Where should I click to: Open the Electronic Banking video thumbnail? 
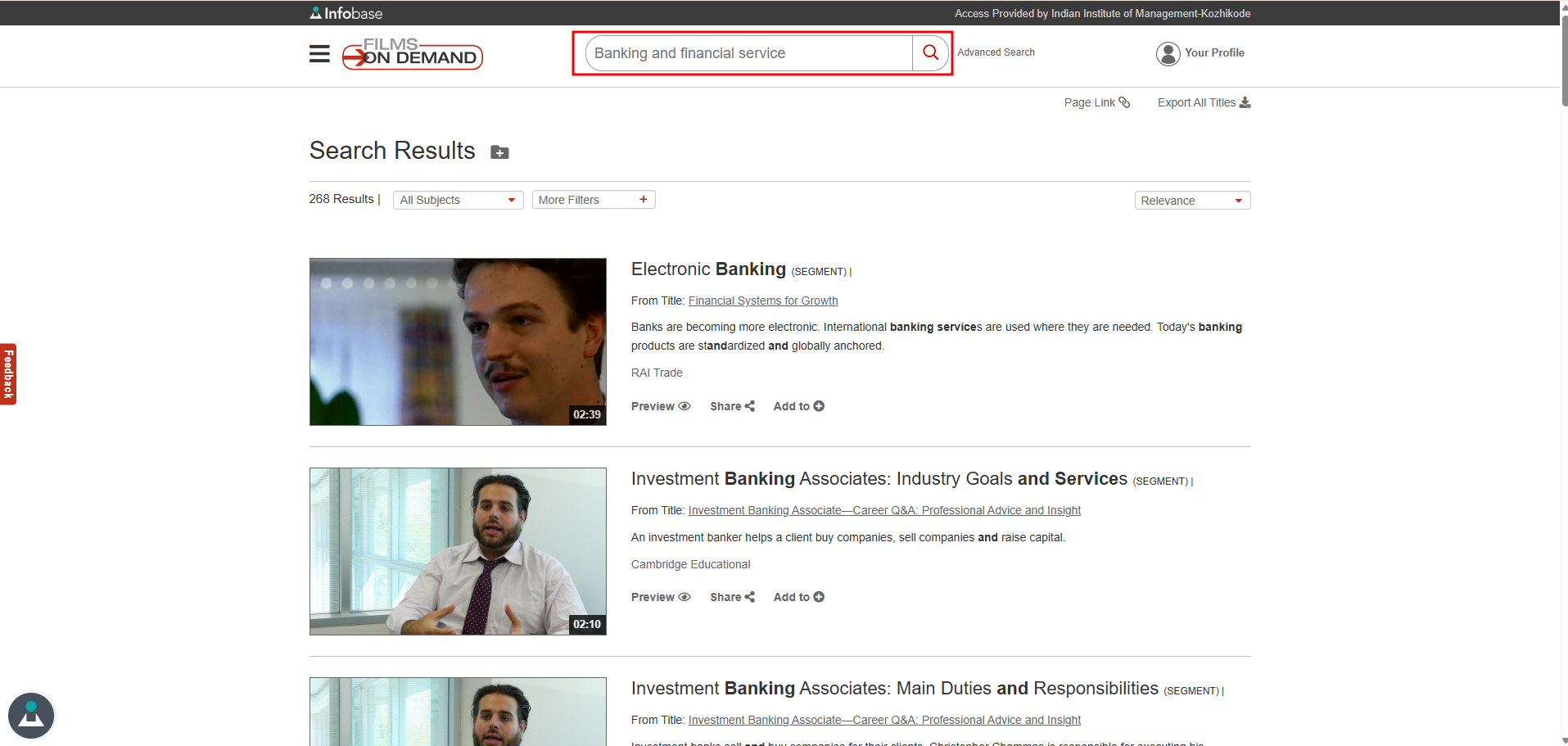pos(458,341)
